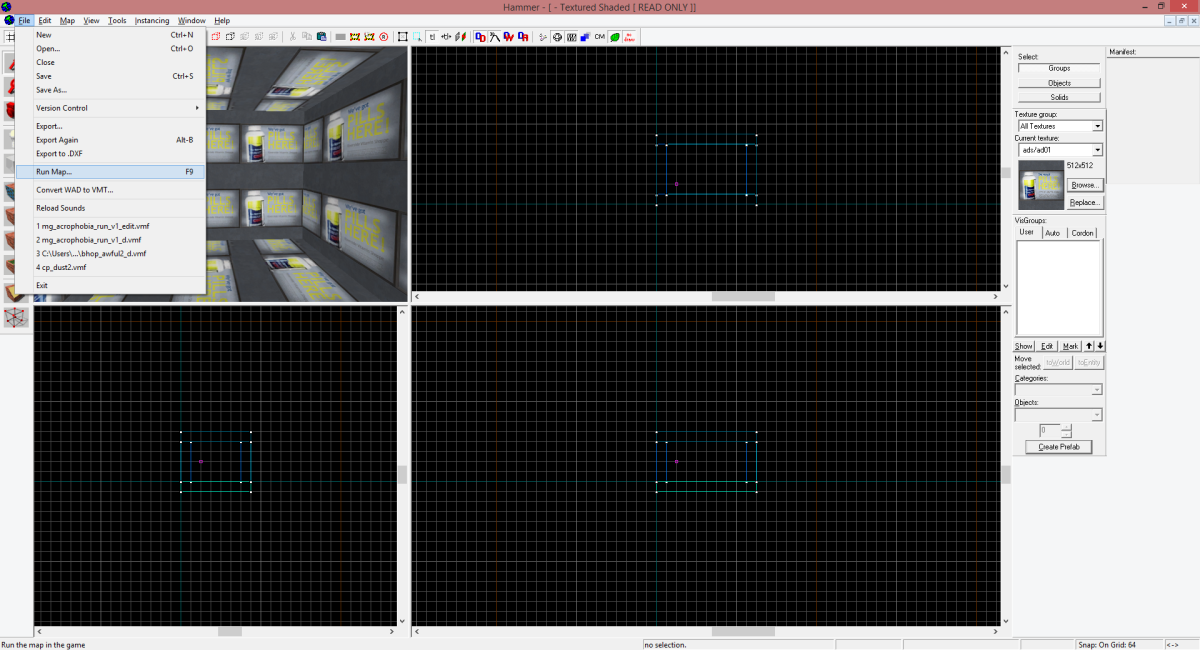Toggle the green leaf detail icon

coord(614,37)
